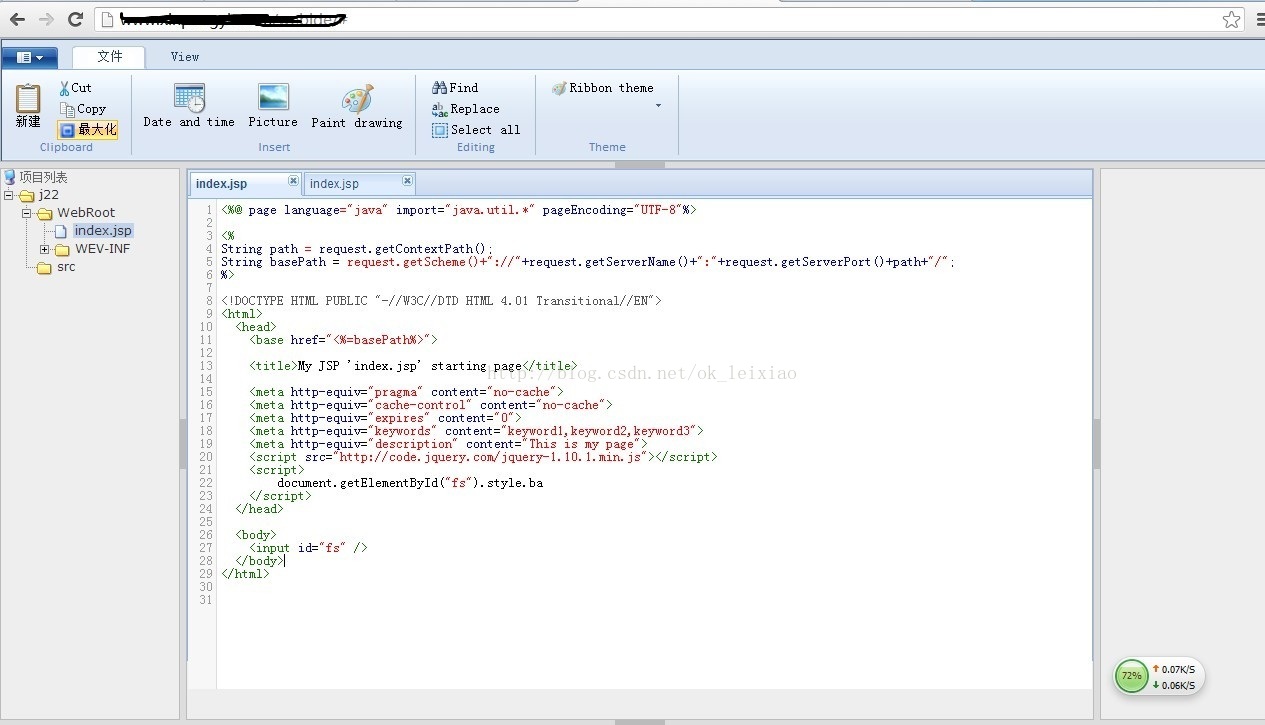The height and width of the screenshot is (725, 1265).
Task: Click the Replace icon
Action: (439, 109)
